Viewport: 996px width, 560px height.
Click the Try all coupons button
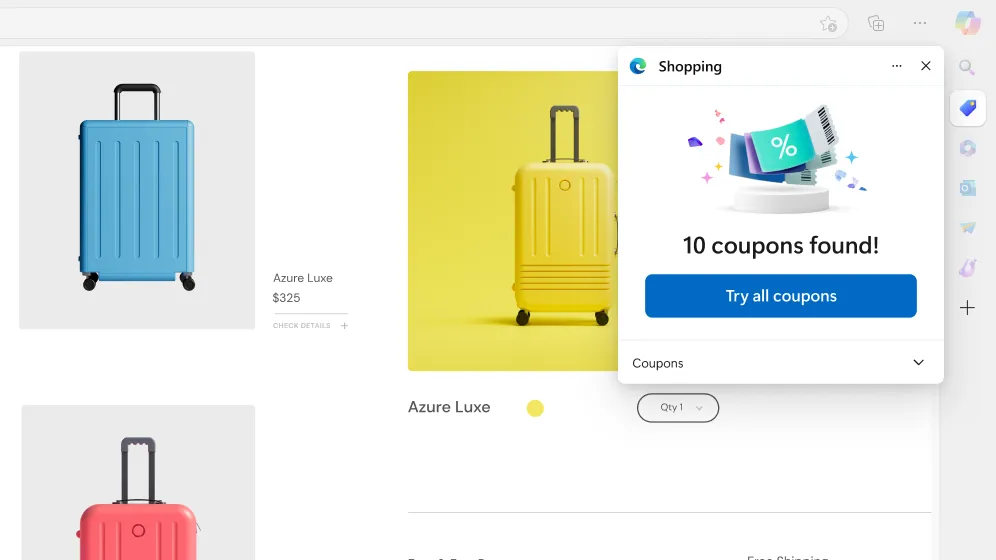(780, 296)
